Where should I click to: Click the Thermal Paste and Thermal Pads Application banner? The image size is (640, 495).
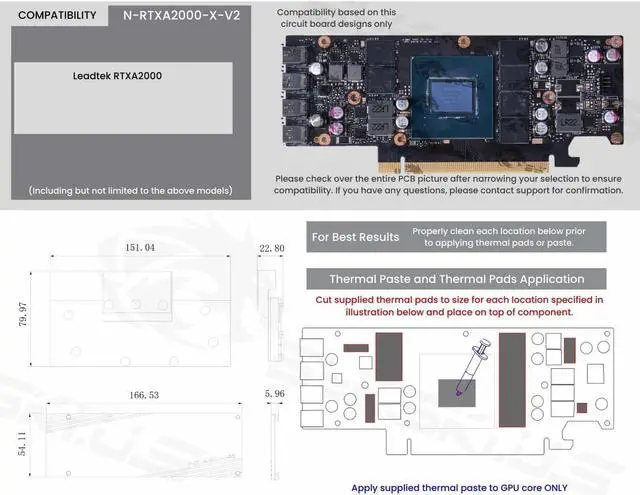pos(456,279)
